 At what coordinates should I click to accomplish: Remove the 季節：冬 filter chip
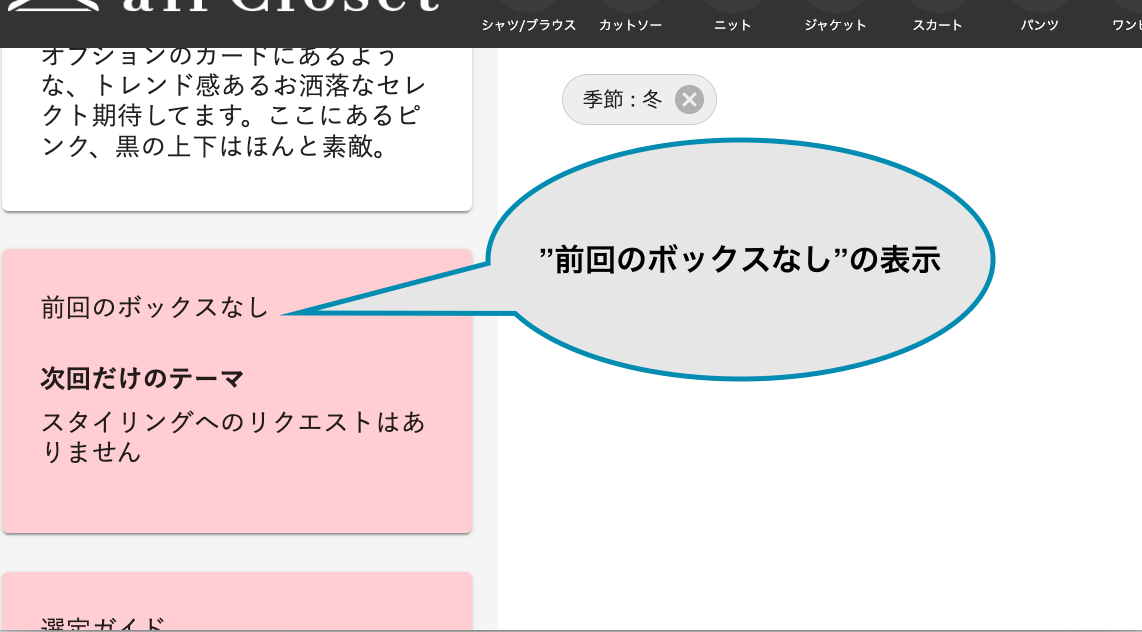689,100
